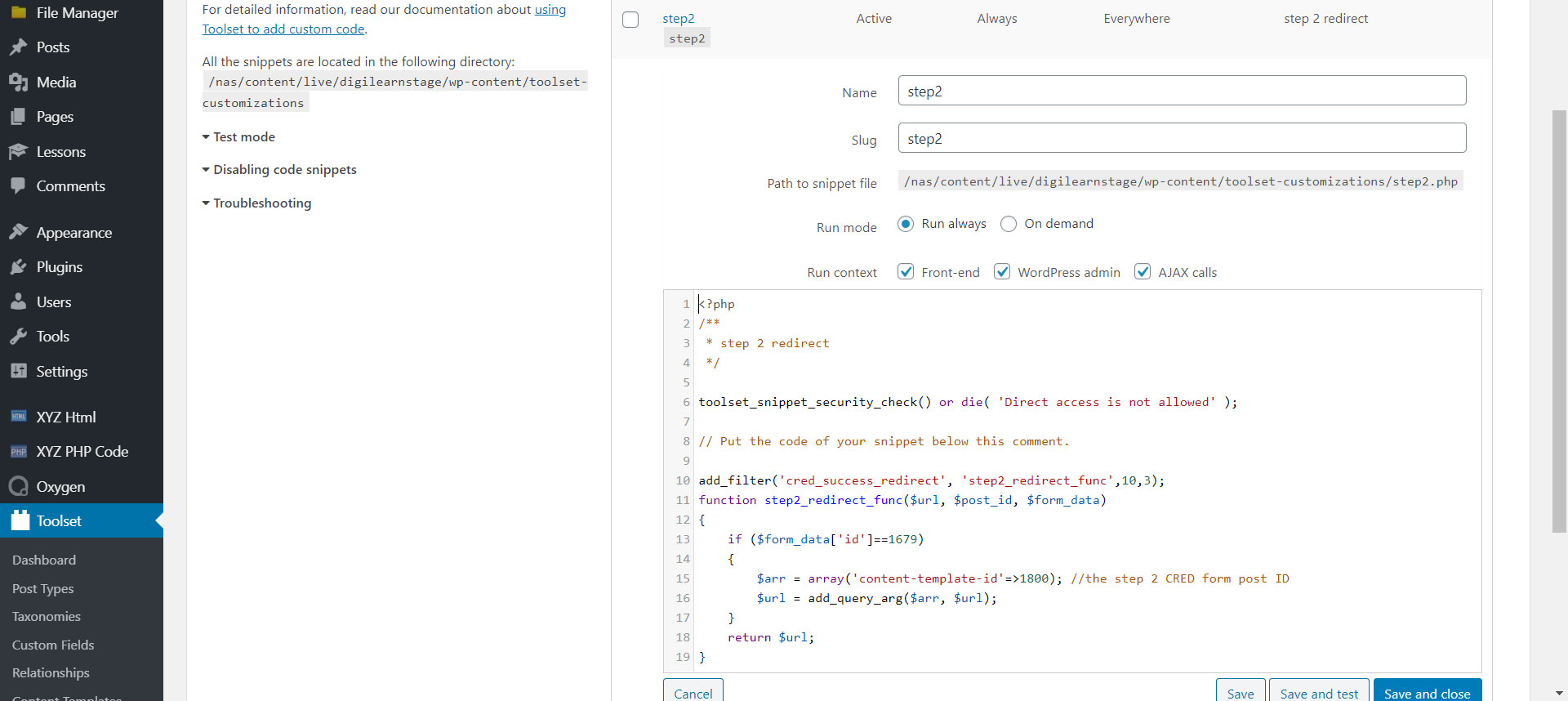Click the XYZ PHP Code icon
Screen dimensions: 1568x701
tap(19, 452)
